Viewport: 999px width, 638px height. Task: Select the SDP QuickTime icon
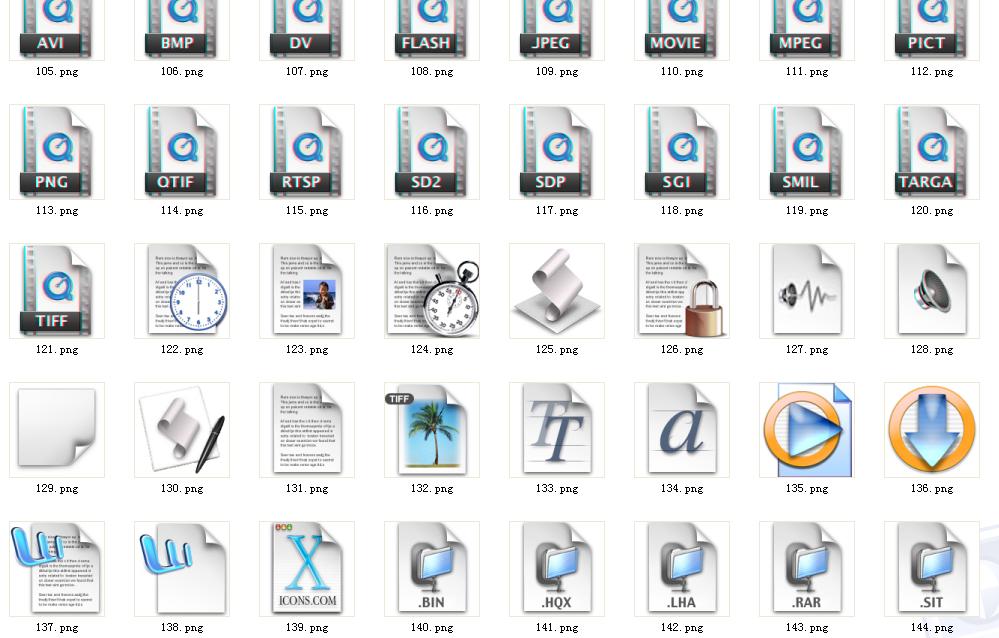[557, 152]
